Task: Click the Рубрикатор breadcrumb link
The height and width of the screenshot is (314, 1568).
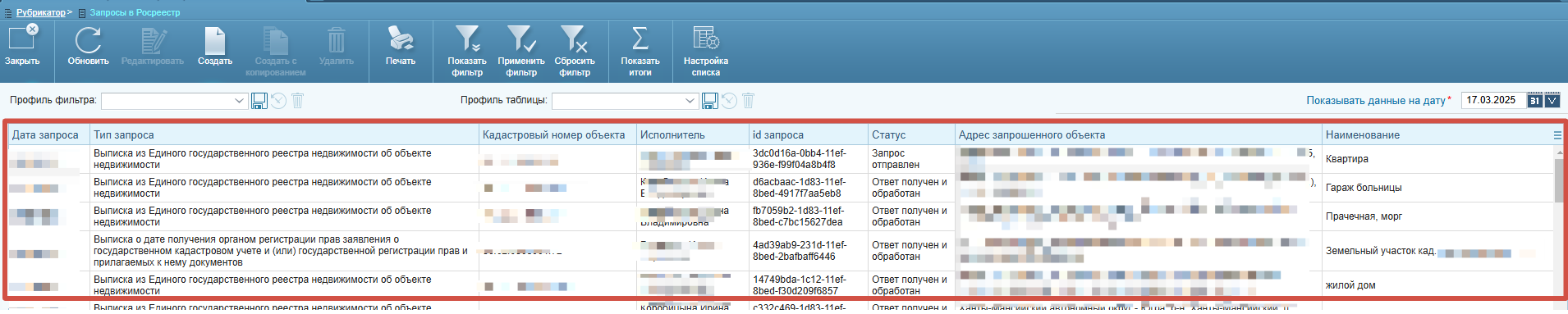Action: pos(40,12)
